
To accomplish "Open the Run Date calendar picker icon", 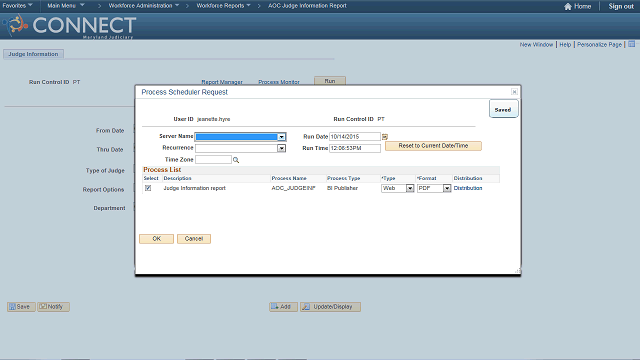I will click(x=384, y=137).
